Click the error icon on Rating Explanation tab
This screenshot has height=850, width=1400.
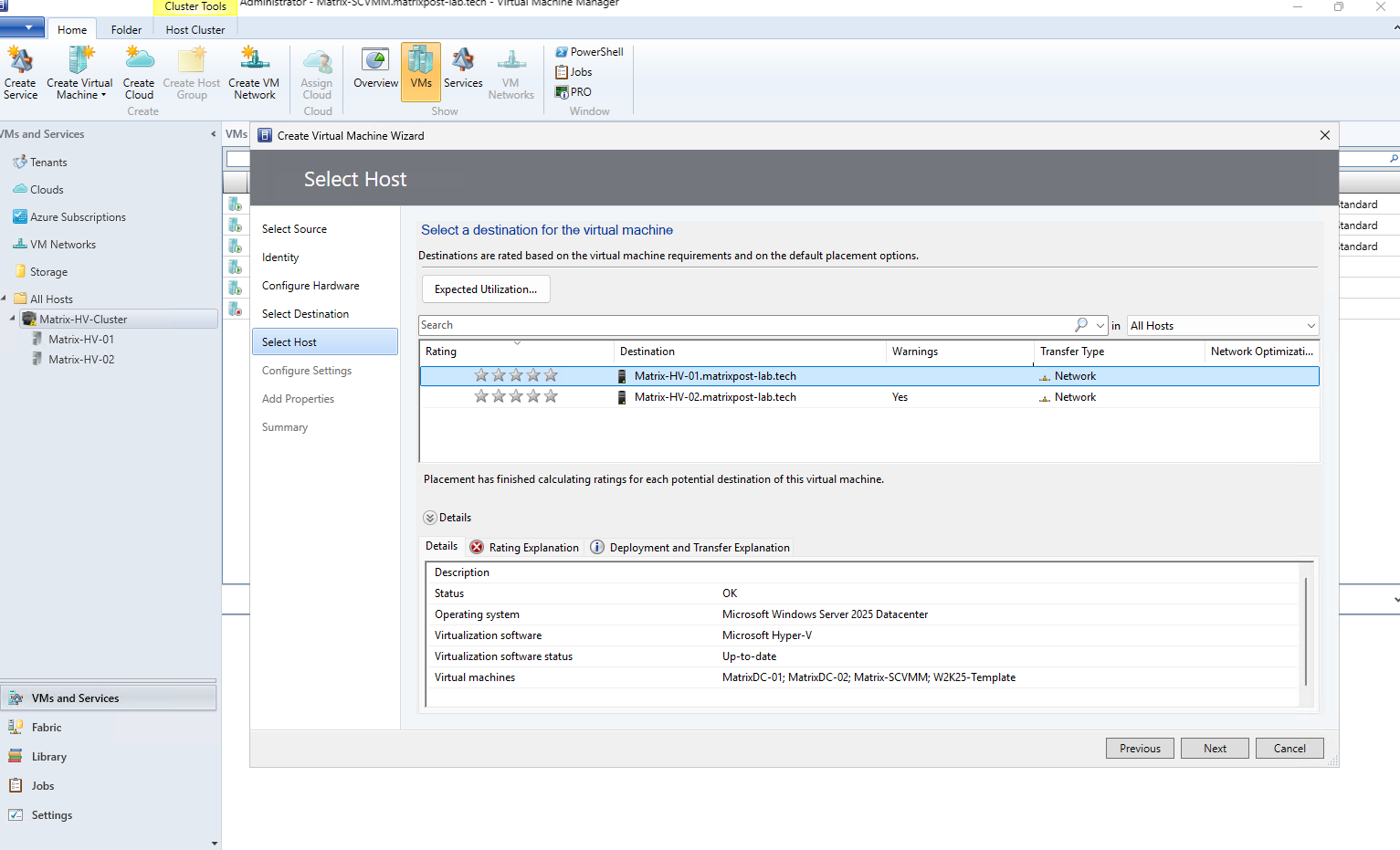pos(477,548)
